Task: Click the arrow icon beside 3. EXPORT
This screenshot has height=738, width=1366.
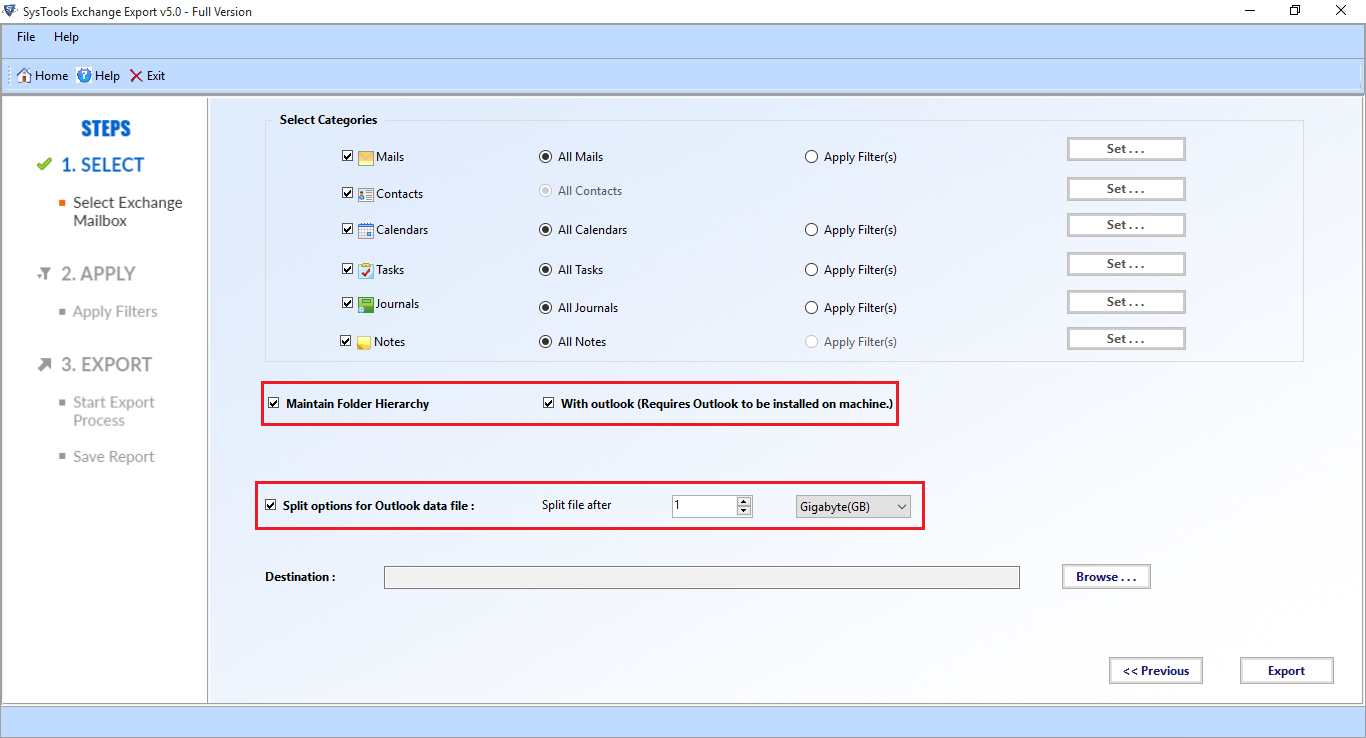Action: 44,364
